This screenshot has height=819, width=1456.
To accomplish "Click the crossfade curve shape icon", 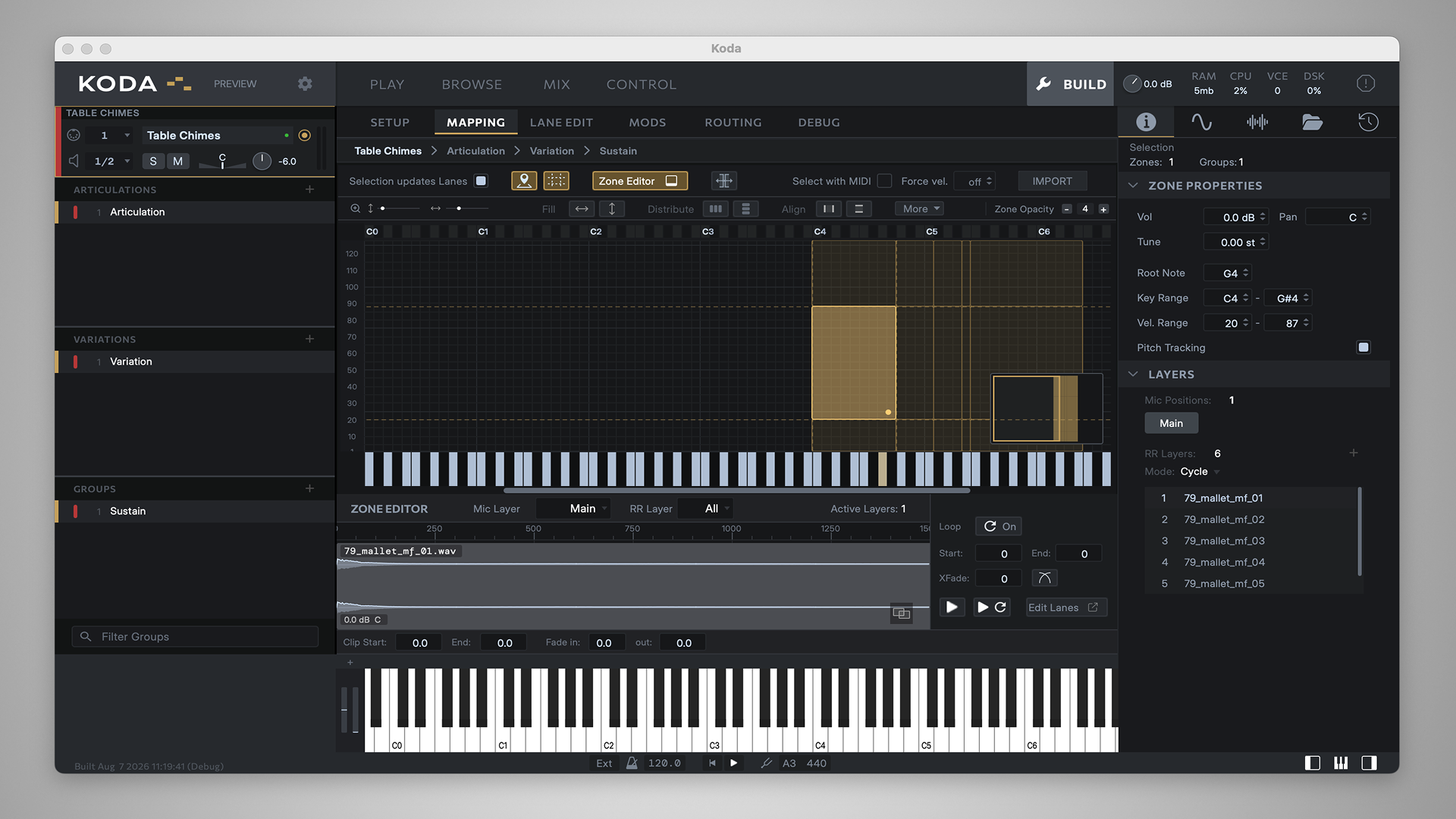I will pos(1044,578).
